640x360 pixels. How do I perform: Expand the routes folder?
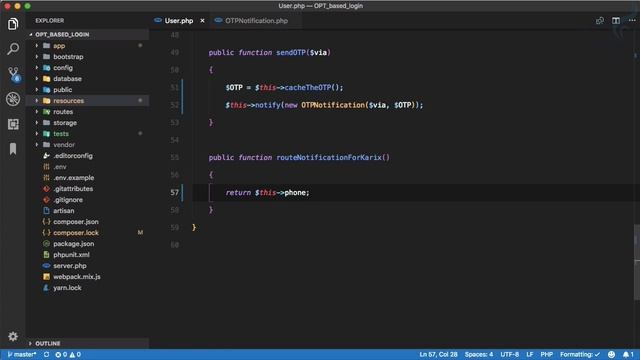[88, 112]
